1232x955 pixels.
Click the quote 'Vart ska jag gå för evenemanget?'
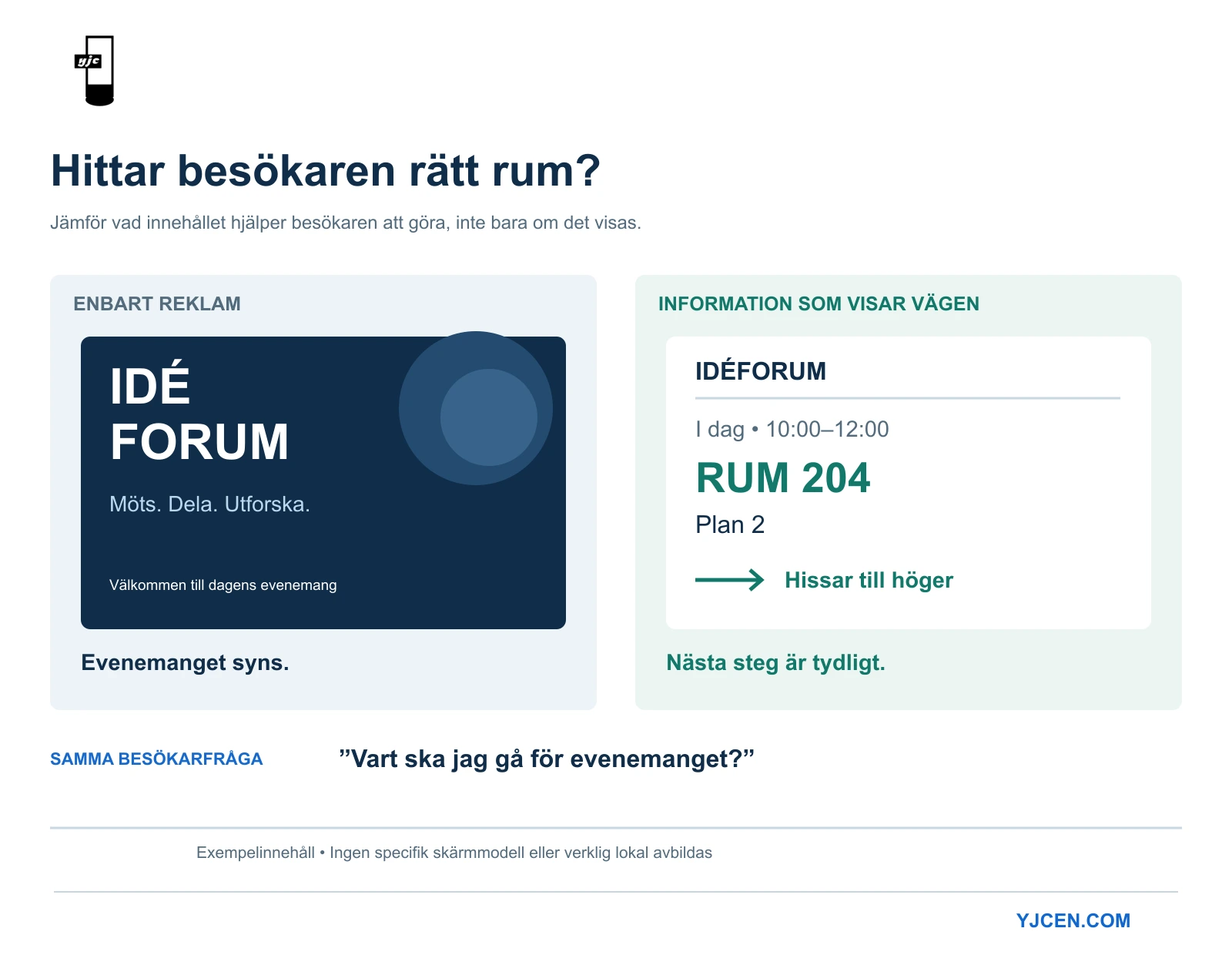coord(547,759)
